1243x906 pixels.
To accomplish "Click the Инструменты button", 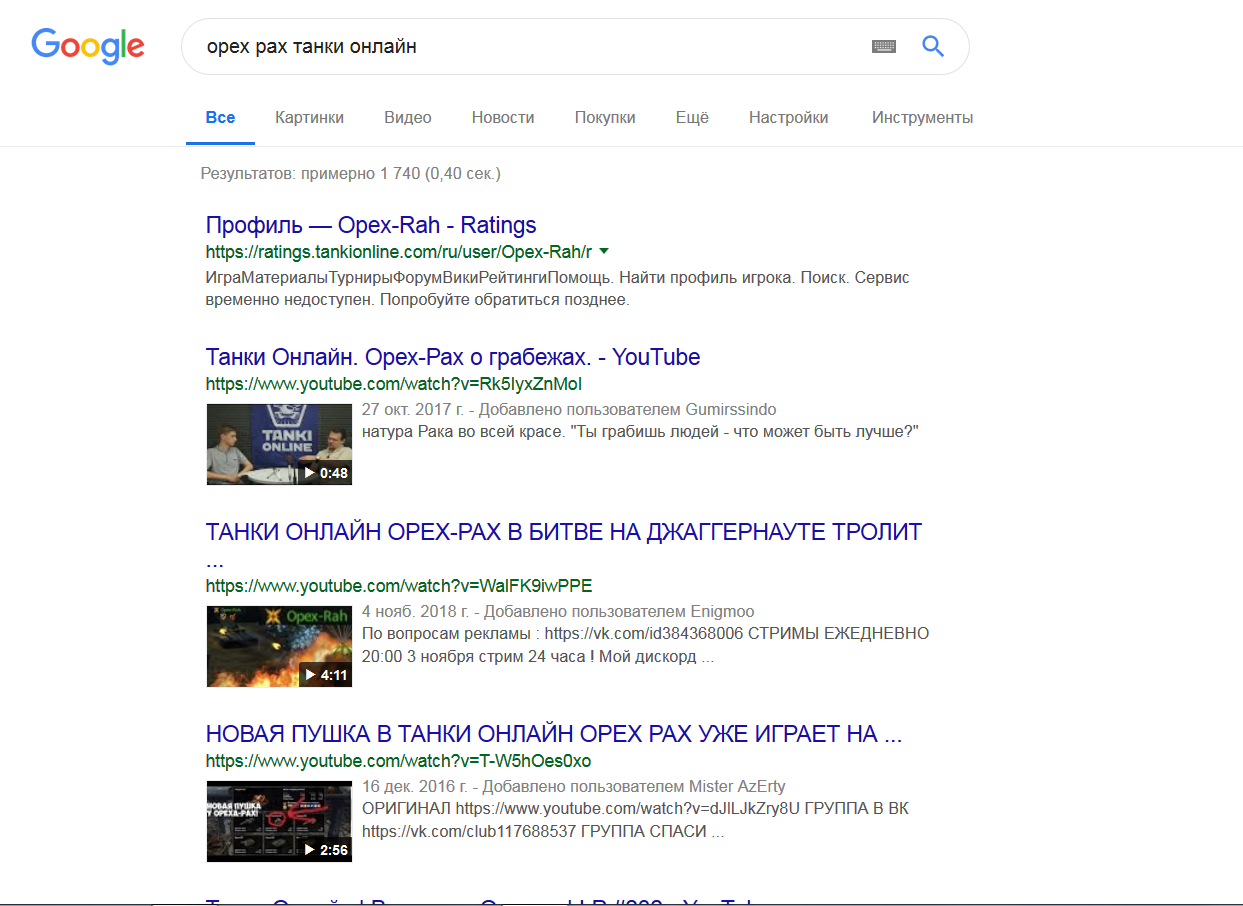I will point(922,117).
